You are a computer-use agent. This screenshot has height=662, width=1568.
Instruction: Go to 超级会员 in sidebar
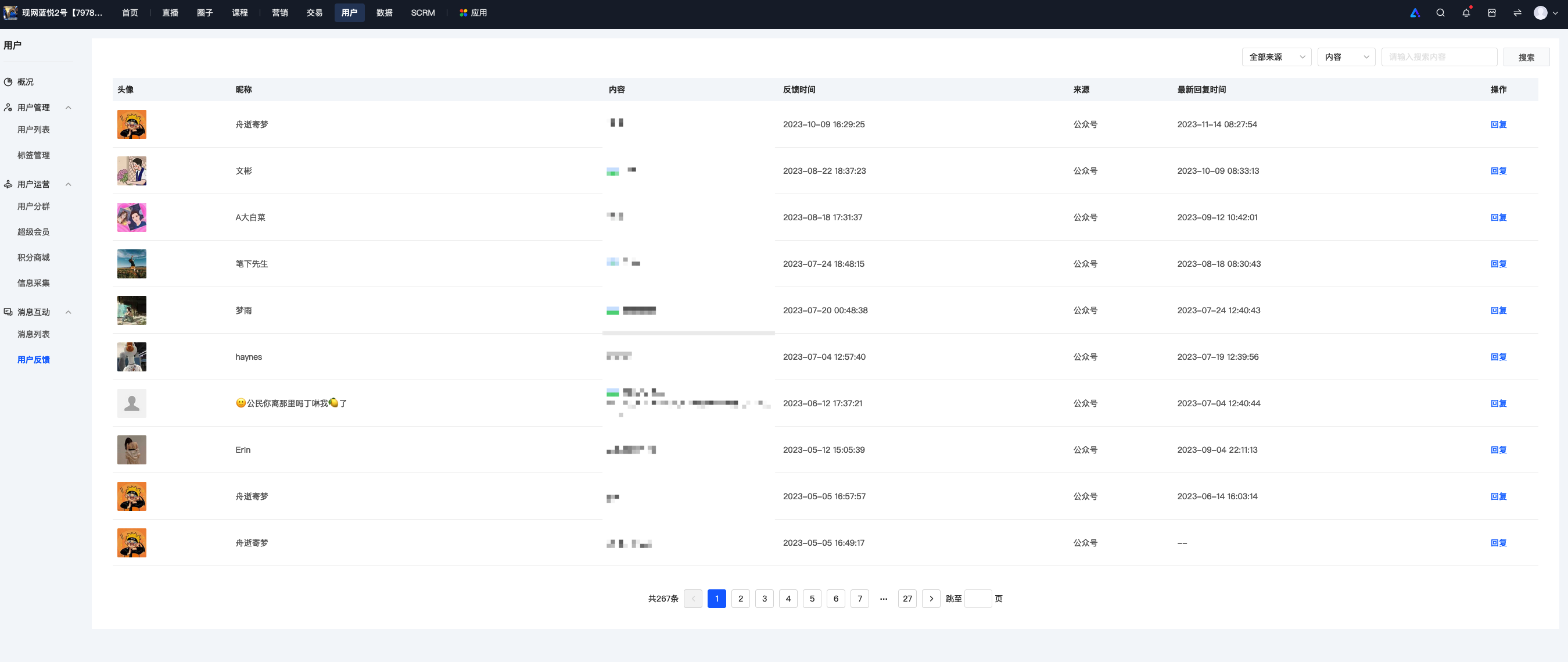pos(34,232)
